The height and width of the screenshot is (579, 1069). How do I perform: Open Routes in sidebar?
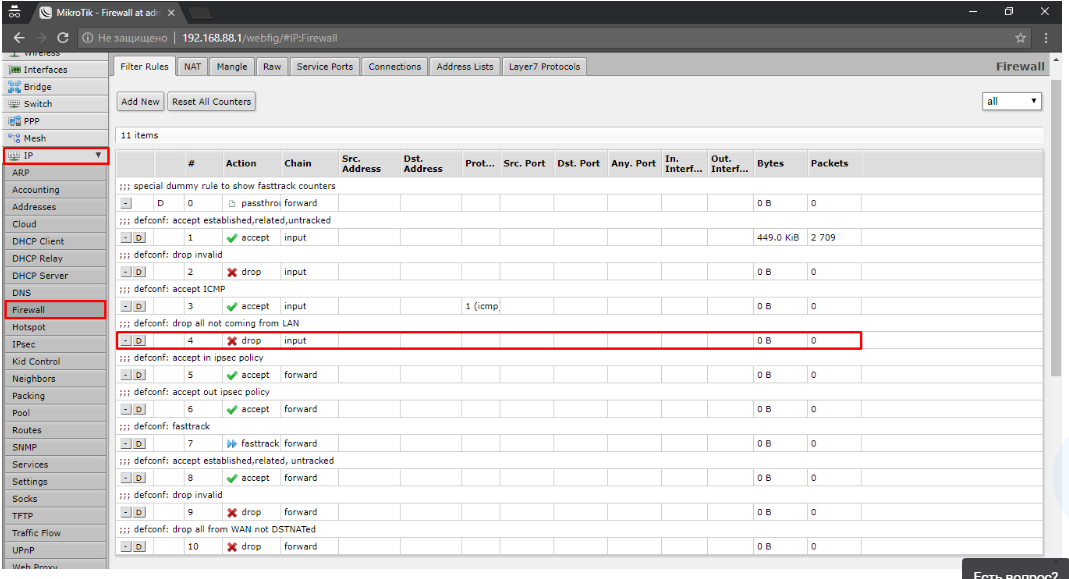tap(55, 430)
